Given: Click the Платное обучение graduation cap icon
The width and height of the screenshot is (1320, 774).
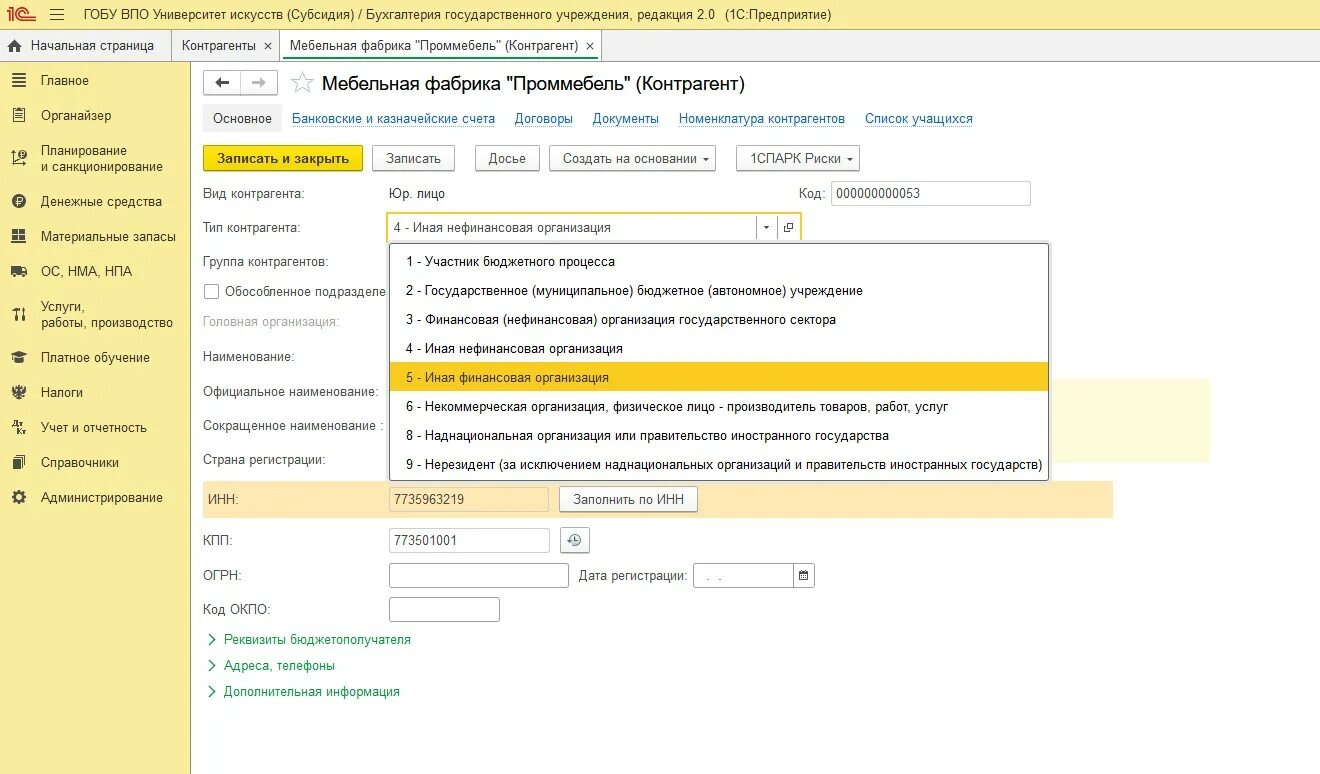Looking at the screenshot, I should pyautogui.click(x=19, y=358).
